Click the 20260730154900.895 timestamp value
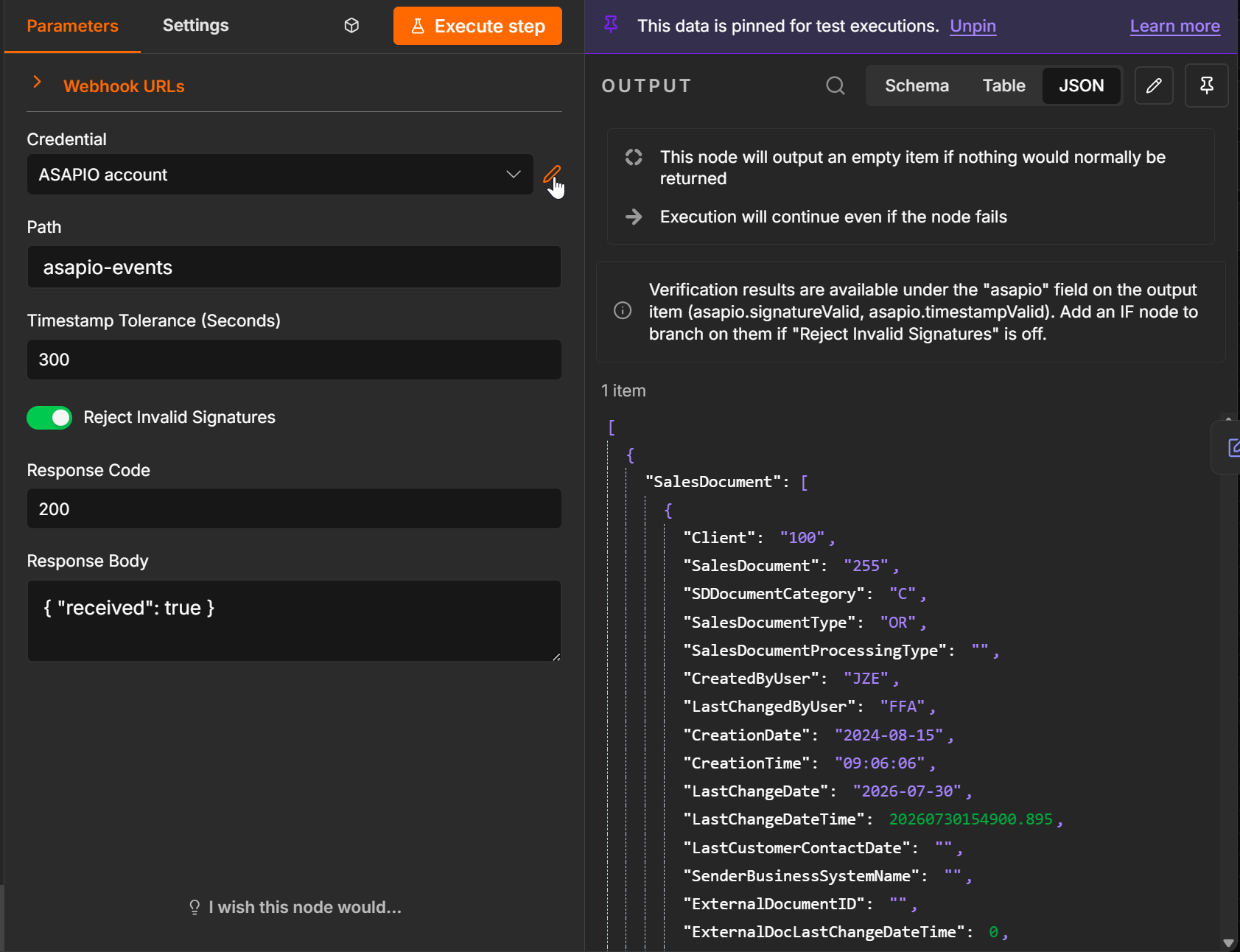This screenshot has height=952, width=1240. [970, 819]
